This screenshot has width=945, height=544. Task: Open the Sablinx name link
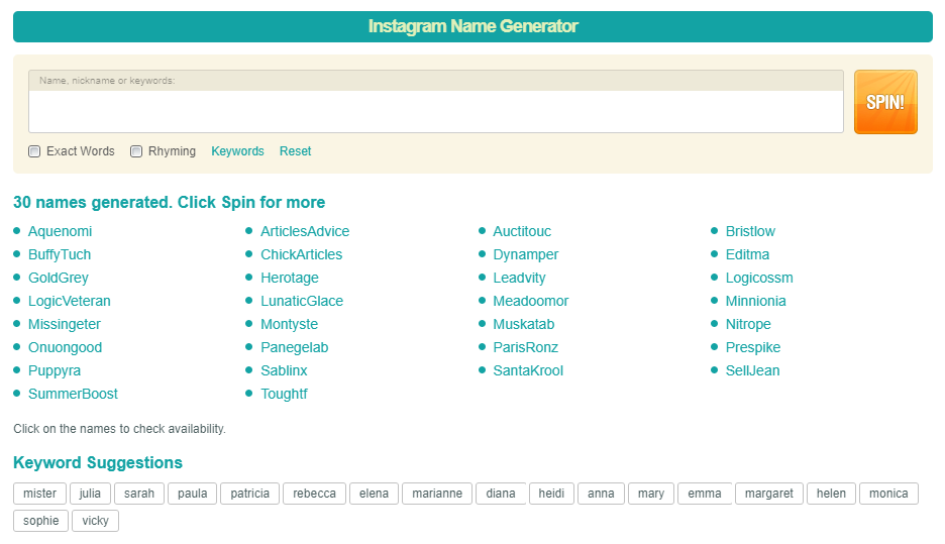coord(284,370)
